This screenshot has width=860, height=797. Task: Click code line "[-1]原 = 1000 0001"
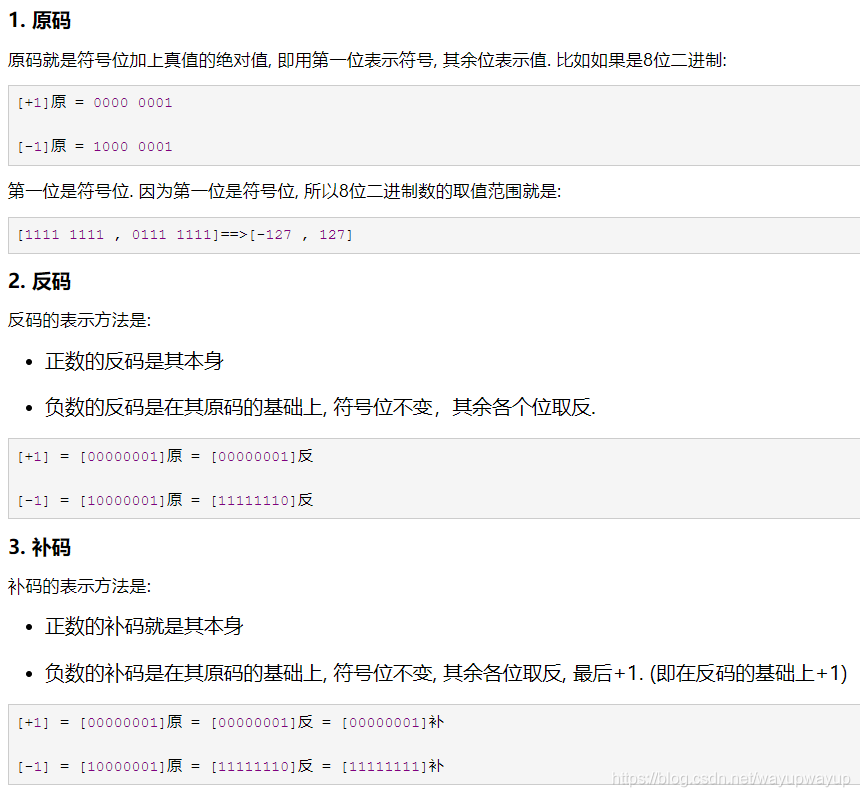[x=95, y=146]
